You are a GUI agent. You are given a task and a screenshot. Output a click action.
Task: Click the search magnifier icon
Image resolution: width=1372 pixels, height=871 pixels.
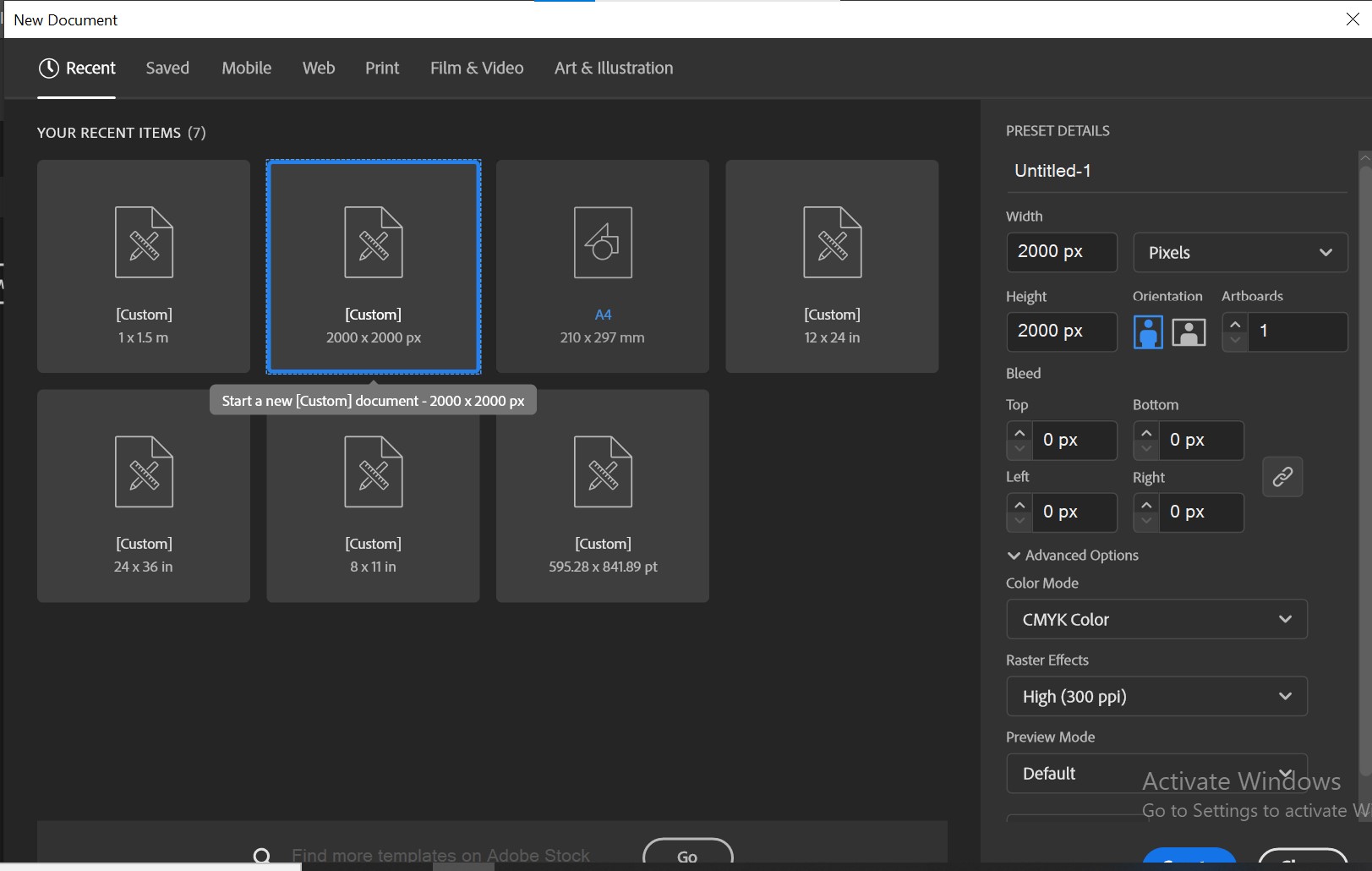[262, 856]
